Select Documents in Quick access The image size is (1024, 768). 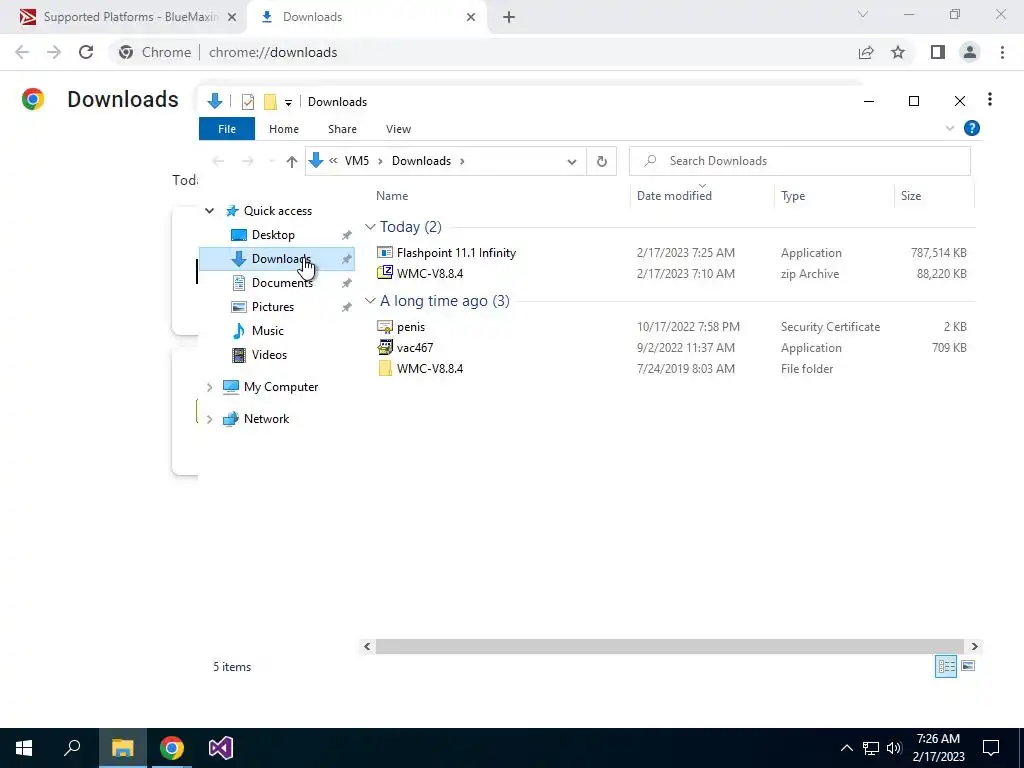click(x=282, y=282)
